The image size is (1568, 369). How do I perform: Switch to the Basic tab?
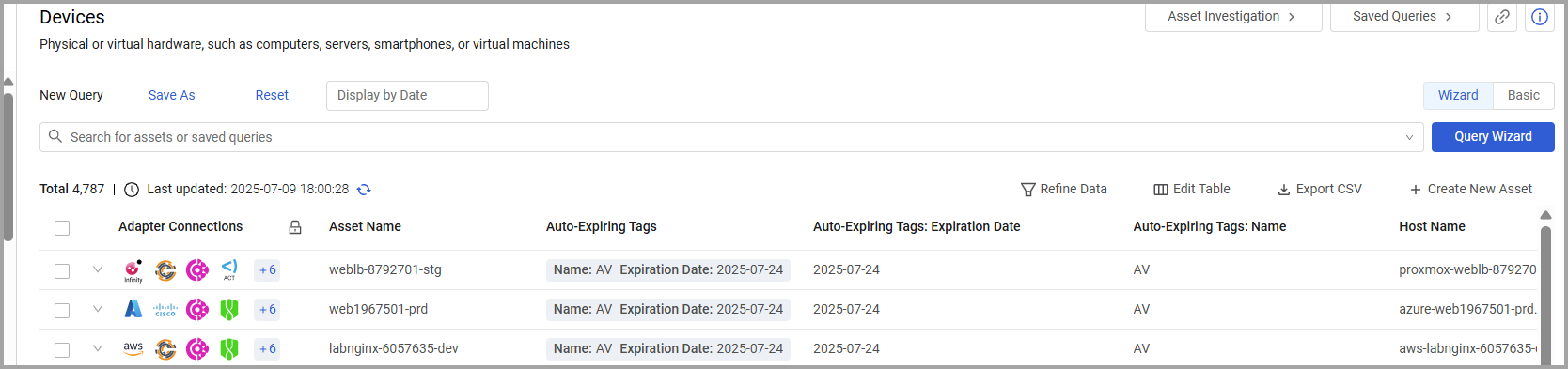[1523, 96]
